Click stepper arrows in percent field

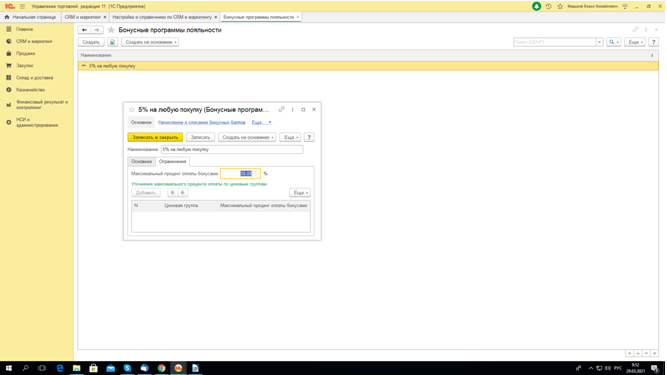(x=256, y=173)
